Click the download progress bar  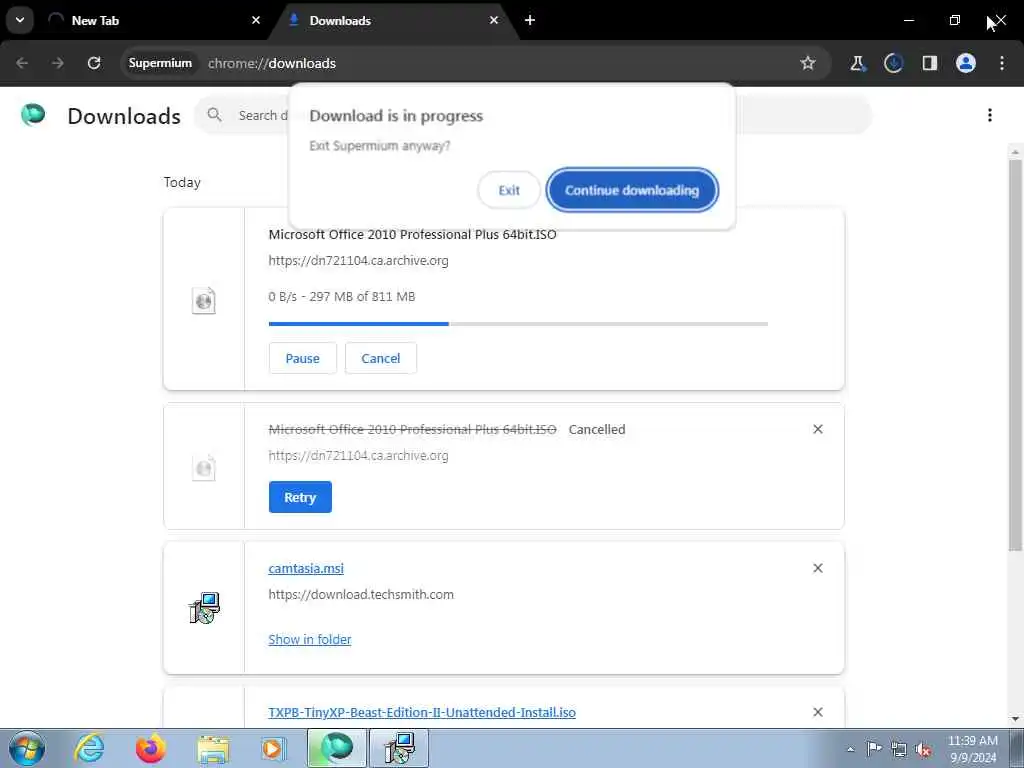[x=518, y=323]
